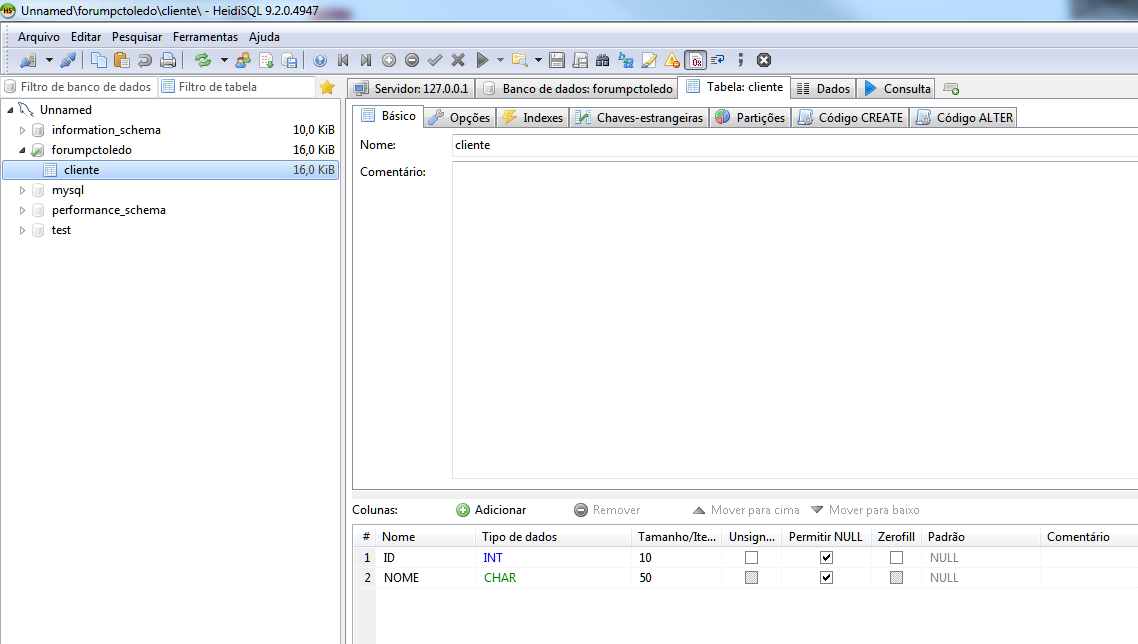The width and height of the screenshot is (1138, 644).
Task: Click the wrap long lines icon
Action: 718,60
